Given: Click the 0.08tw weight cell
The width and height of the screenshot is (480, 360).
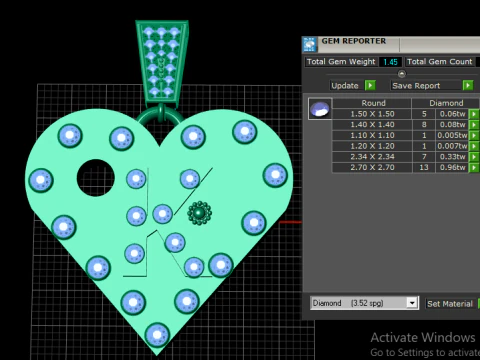Looking at the screenshot, I should tap(452, 125).
